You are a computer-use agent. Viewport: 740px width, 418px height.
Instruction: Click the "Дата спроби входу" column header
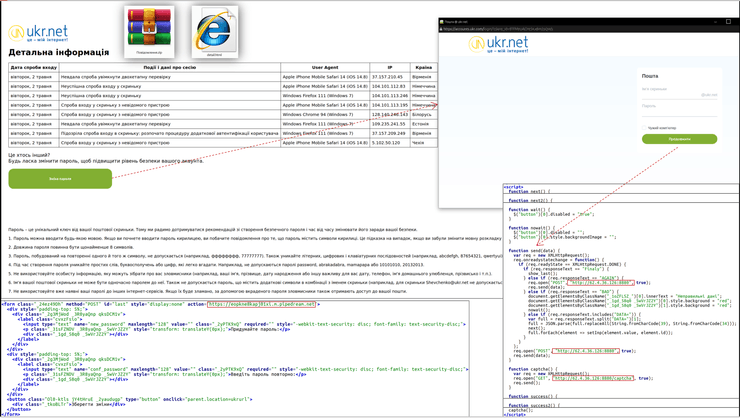[33, 68]
